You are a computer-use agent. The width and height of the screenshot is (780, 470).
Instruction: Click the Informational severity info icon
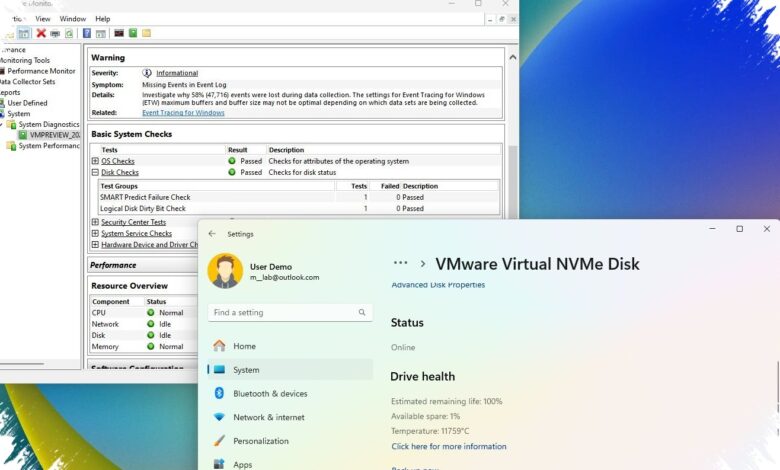[x=147, y=73]
